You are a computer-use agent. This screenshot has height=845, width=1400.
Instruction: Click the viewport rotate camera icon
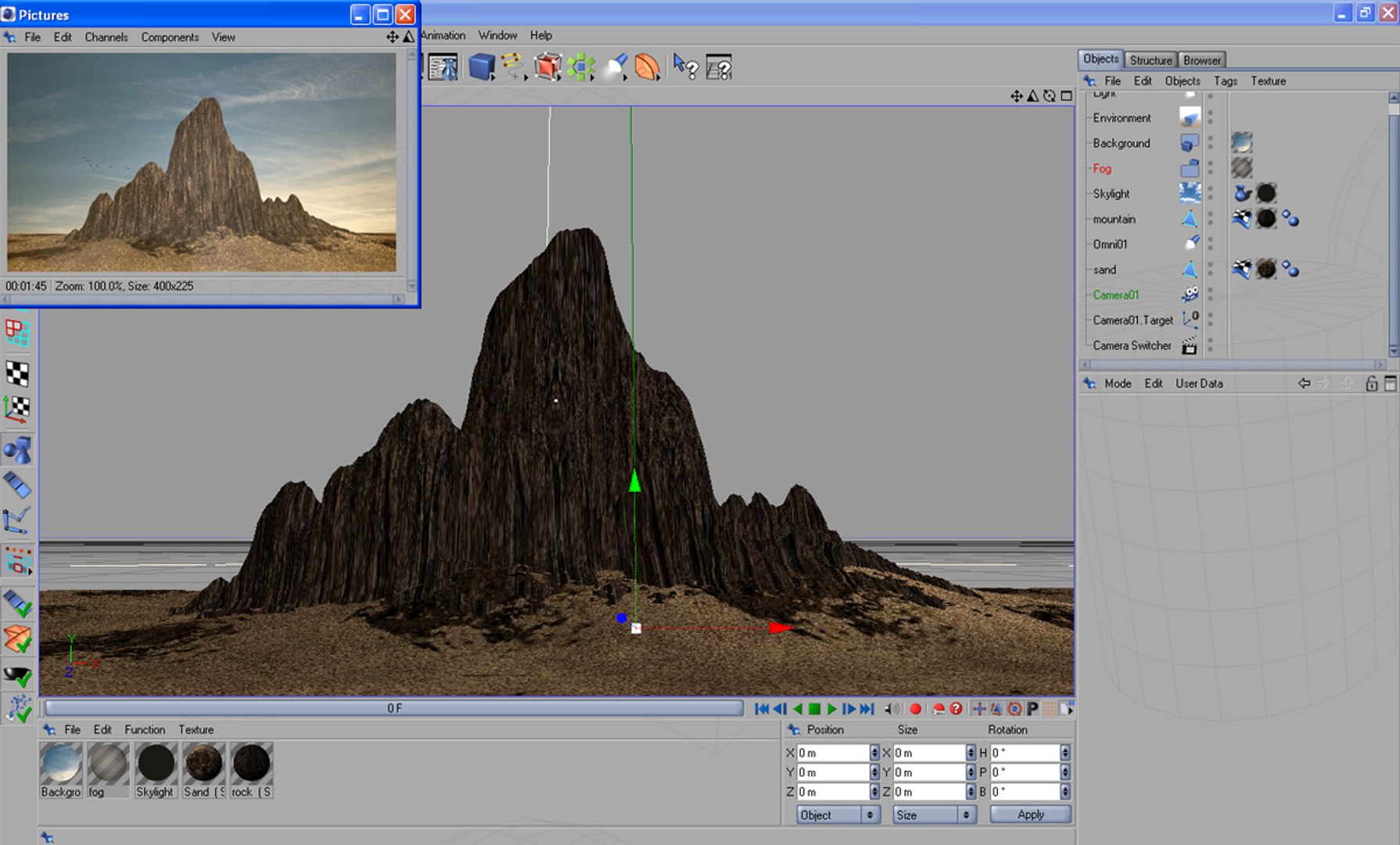click(1050, 95)
